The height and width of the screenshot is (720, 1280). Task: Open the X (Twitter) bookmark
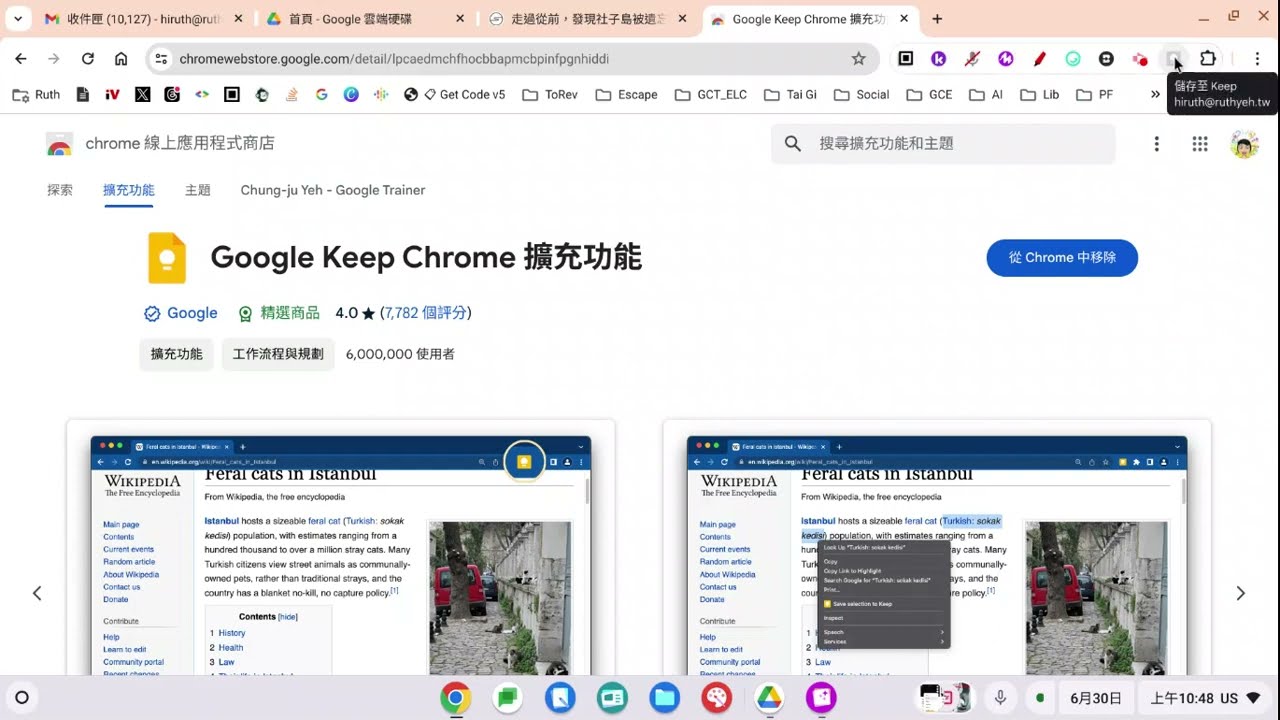(x=142, y=95)
